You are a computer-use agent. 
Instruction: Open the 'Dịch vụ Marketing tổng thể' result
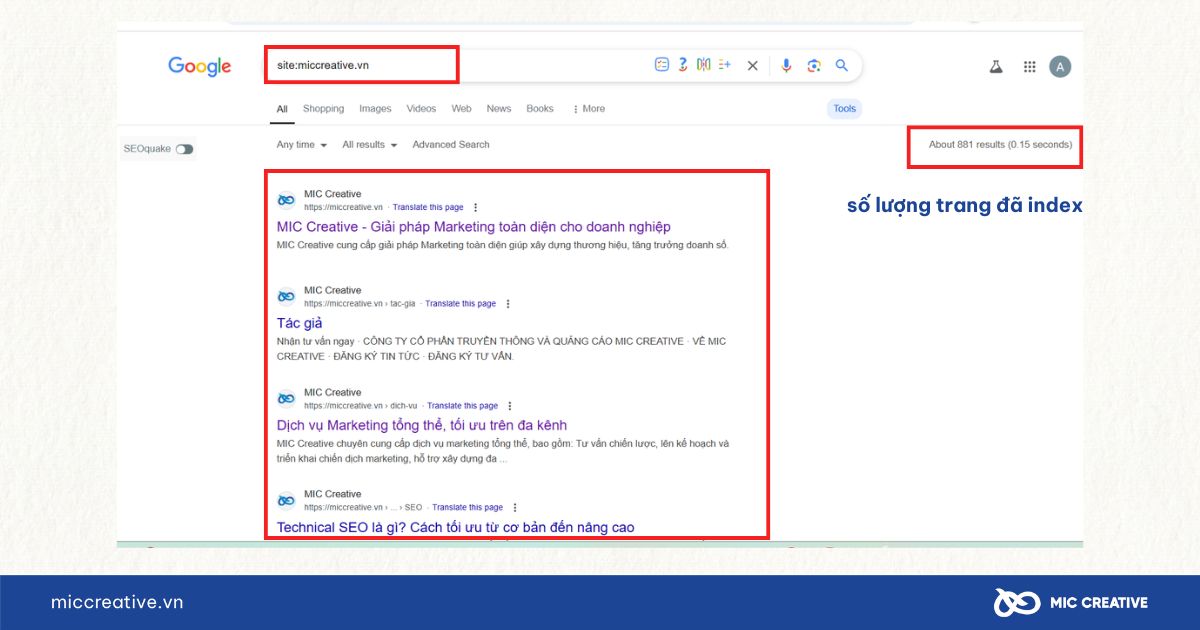(422, 425)
